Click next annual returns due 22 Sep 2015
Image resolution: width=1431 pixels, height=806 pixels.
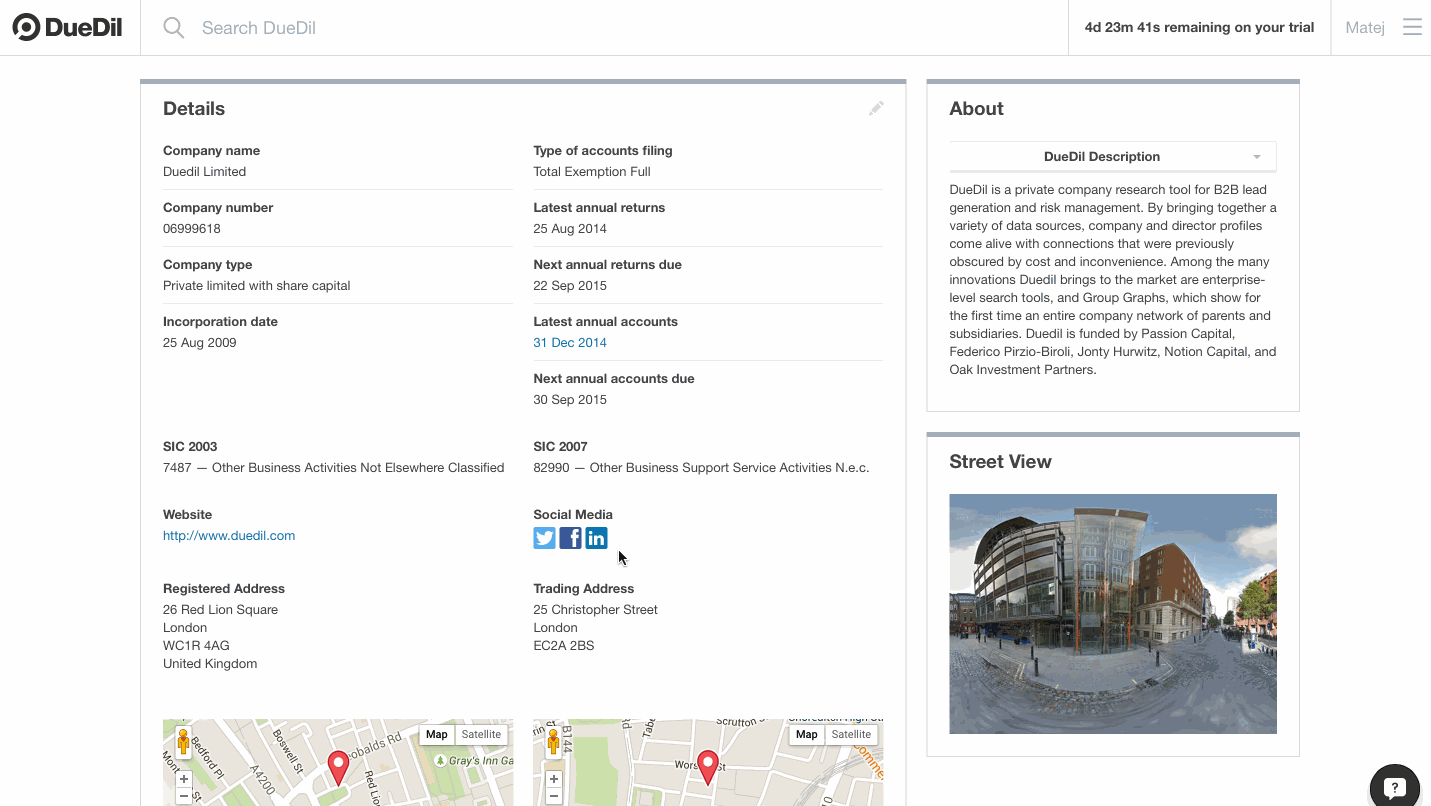[570, 286]
